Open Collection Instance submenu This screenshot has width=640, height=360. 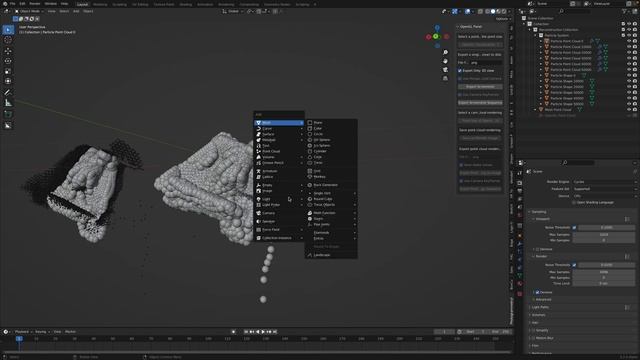pyautogui.click(x=279, y=238)
